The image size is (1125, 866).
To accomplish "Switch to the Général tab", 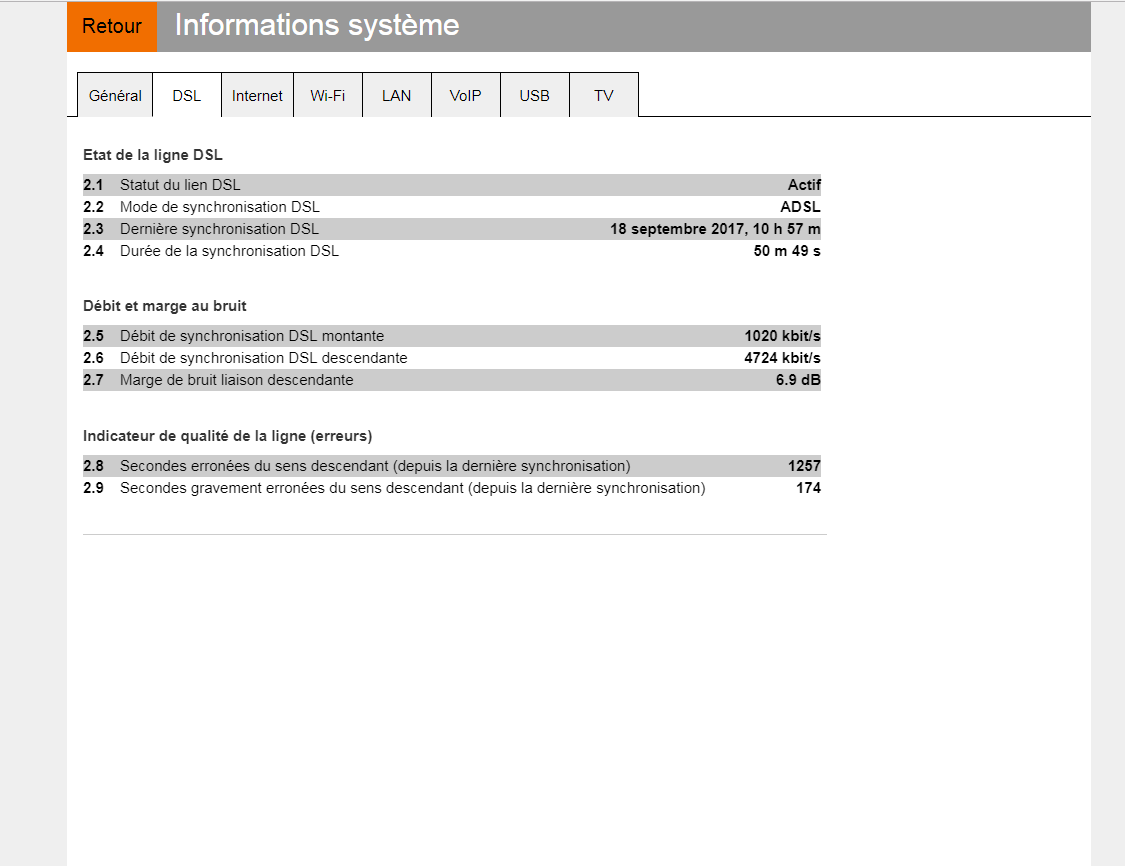I will (x=114, y=95).
